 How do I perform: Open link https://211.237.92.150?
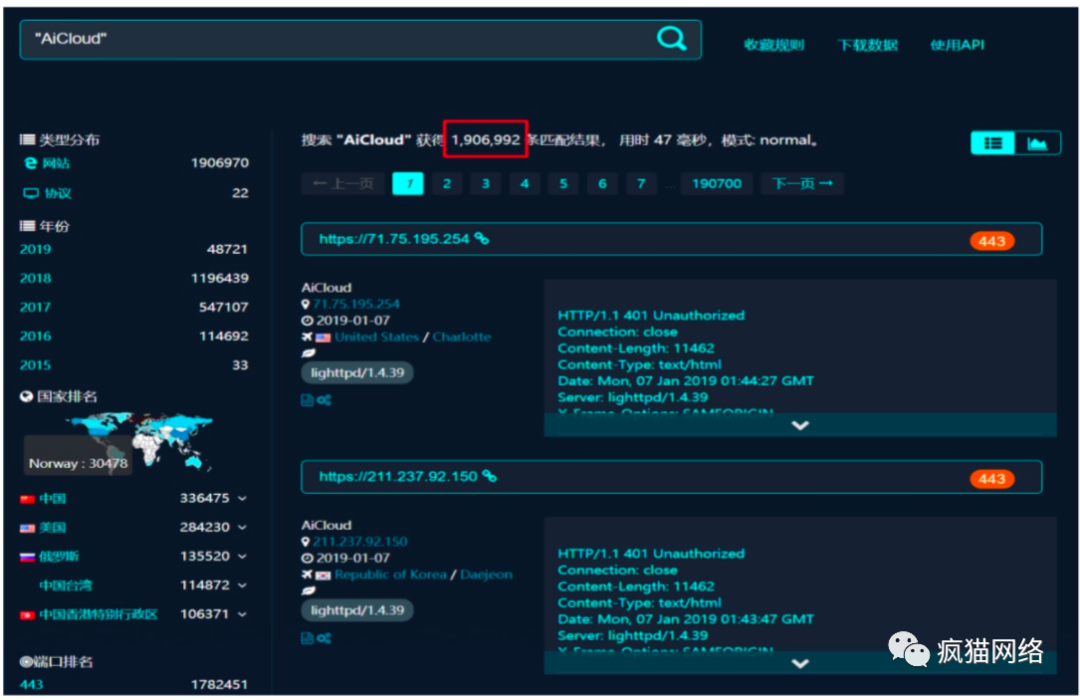[397, 477]
